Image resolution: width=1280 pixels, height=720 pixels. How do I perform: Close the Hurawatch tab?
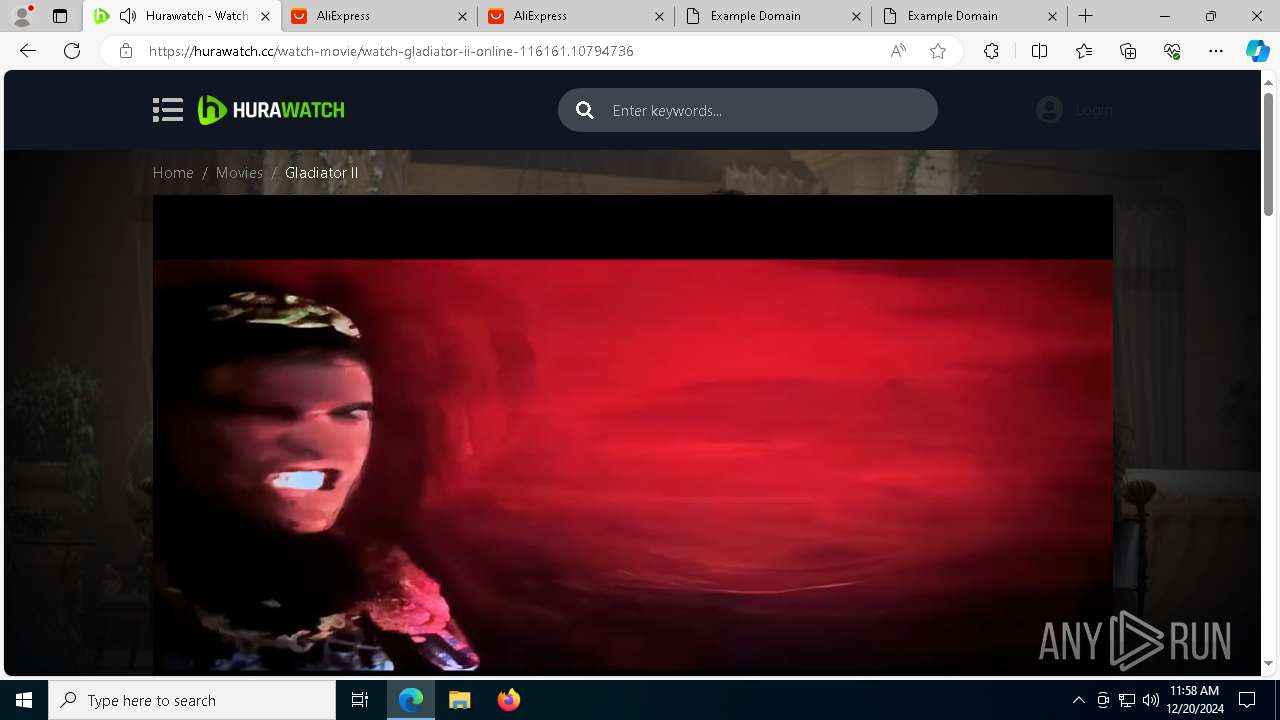[x=265, y=16]
